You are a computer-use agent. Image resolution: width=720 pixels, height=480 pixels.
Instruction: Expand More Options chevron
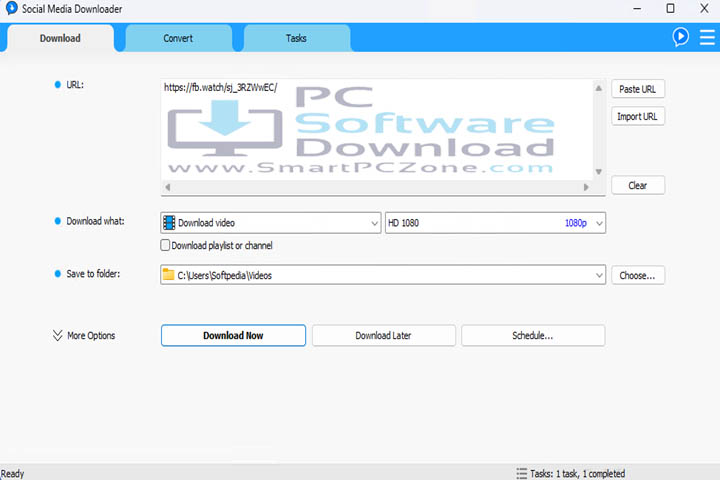click(57, 335)
